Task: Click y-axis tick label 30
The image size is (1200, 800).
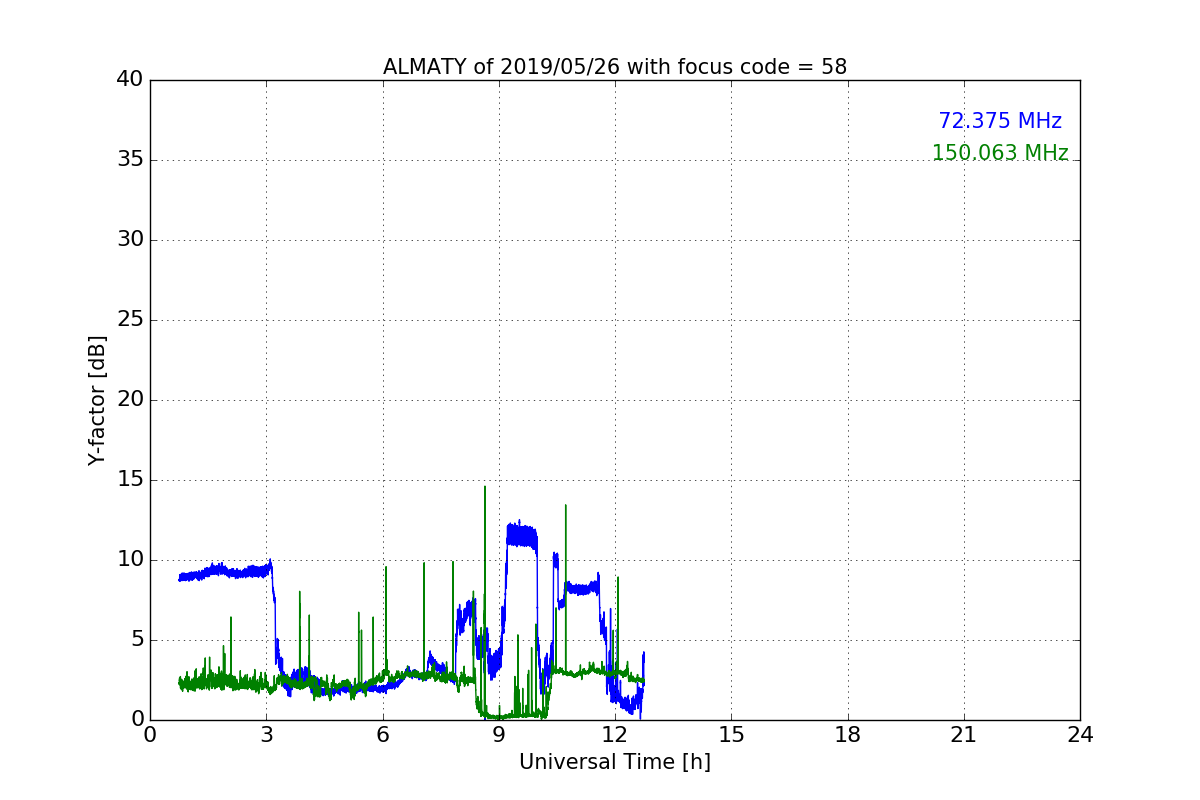Action: click(x=130, y=240)
